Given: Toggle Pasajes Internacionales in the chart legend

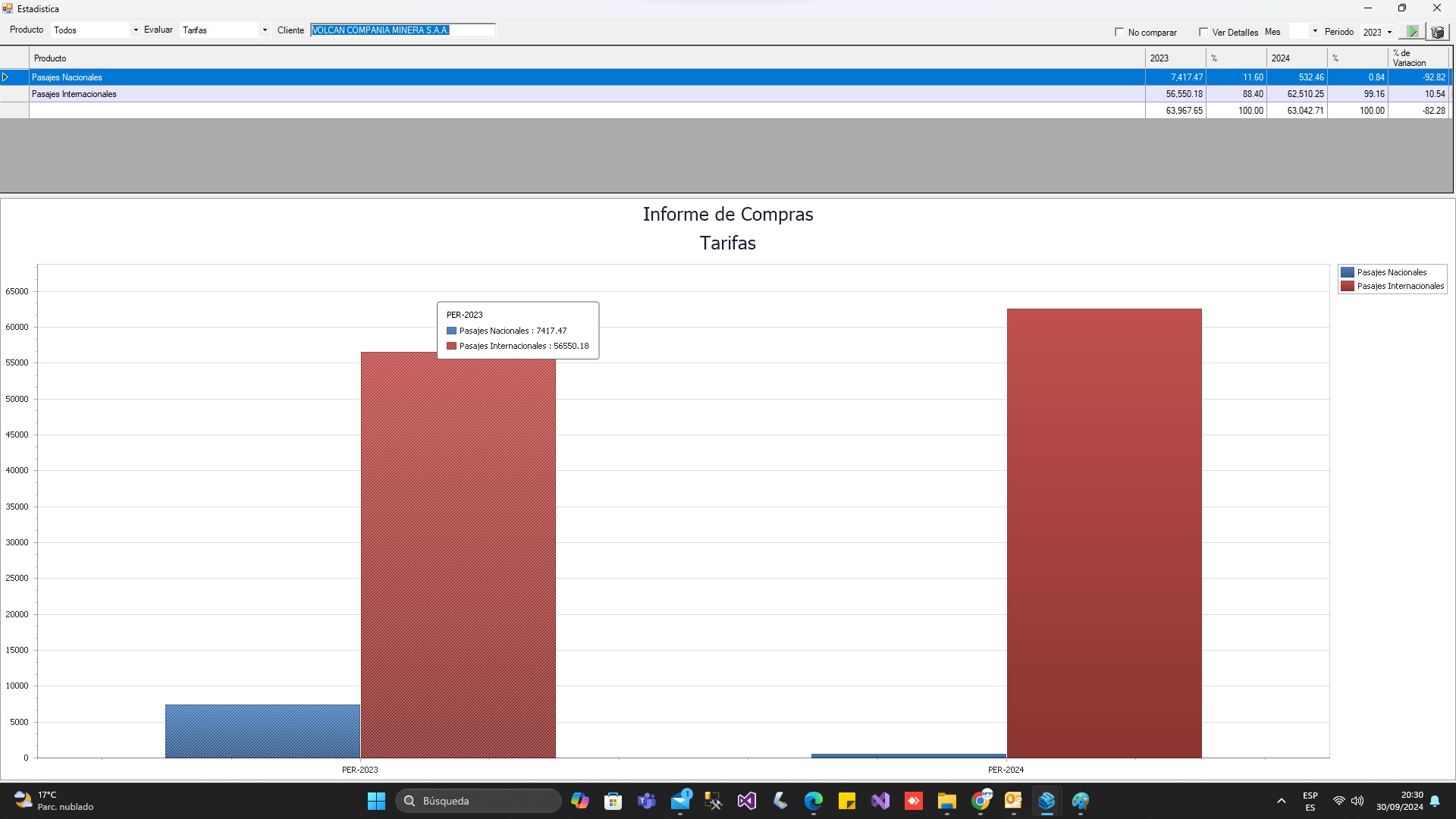Looking at the screenshot, I should click(x=1400, y=286).
